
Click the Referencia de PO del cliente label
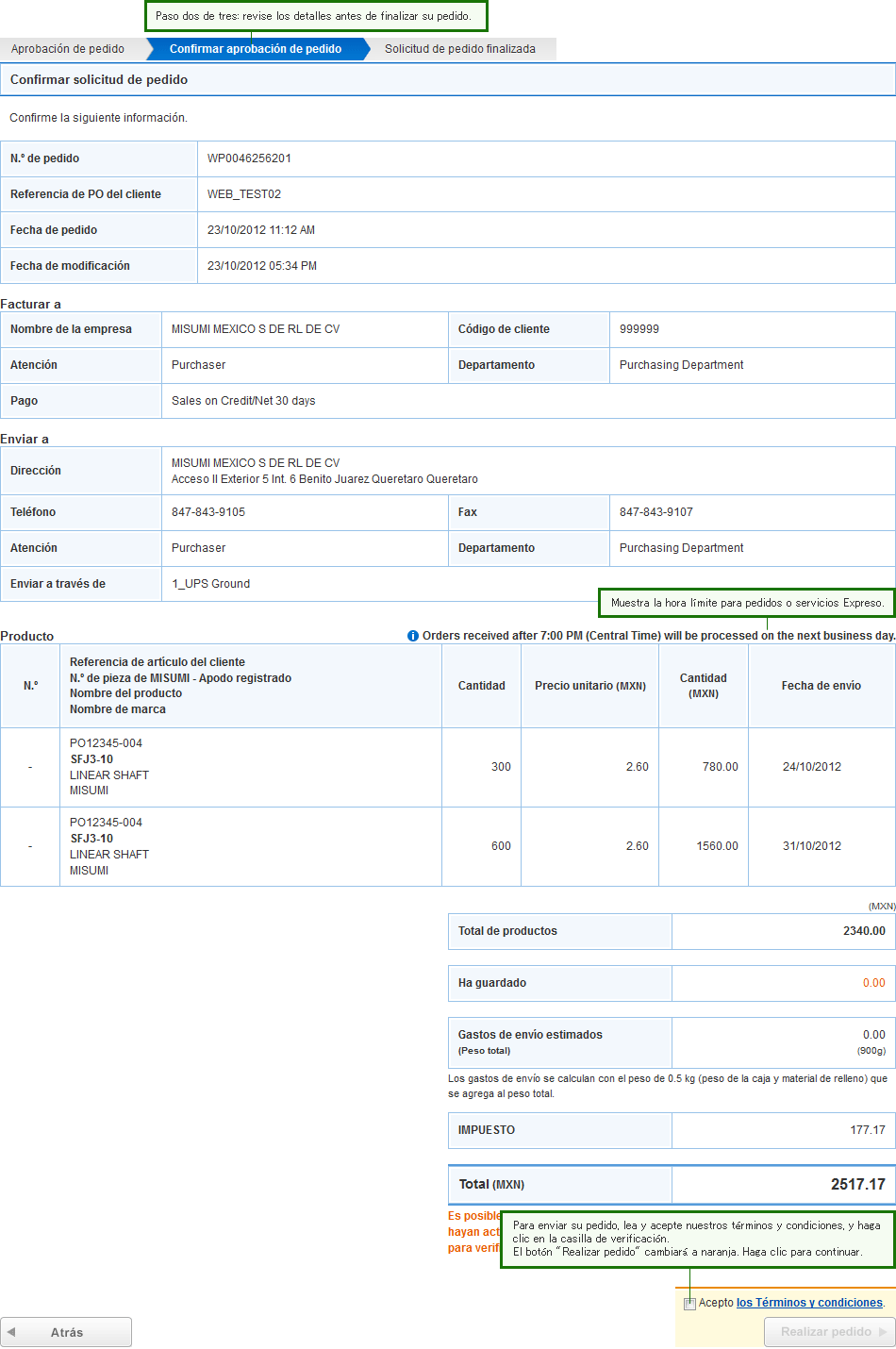tap(86, 194)
